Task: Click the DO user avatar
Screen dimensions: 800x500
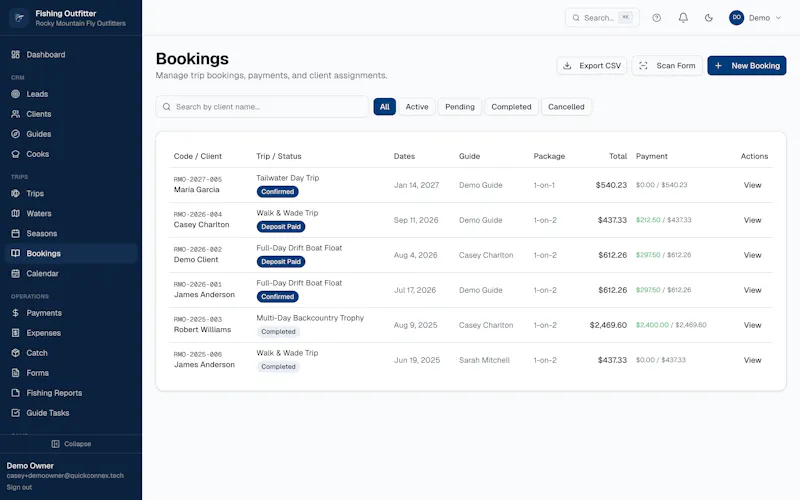Action: point(736,17)
